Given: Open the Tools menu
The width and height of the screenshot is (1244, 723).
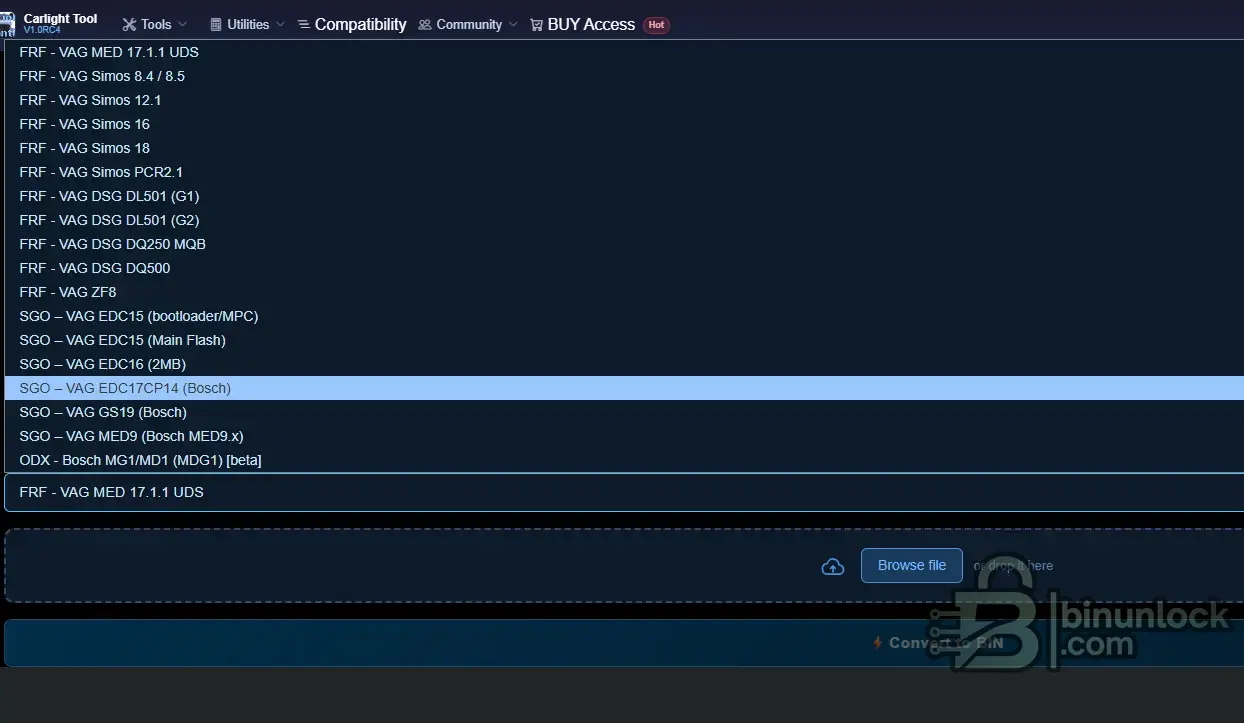Looking at the screenshot, I should coord(156,24).
